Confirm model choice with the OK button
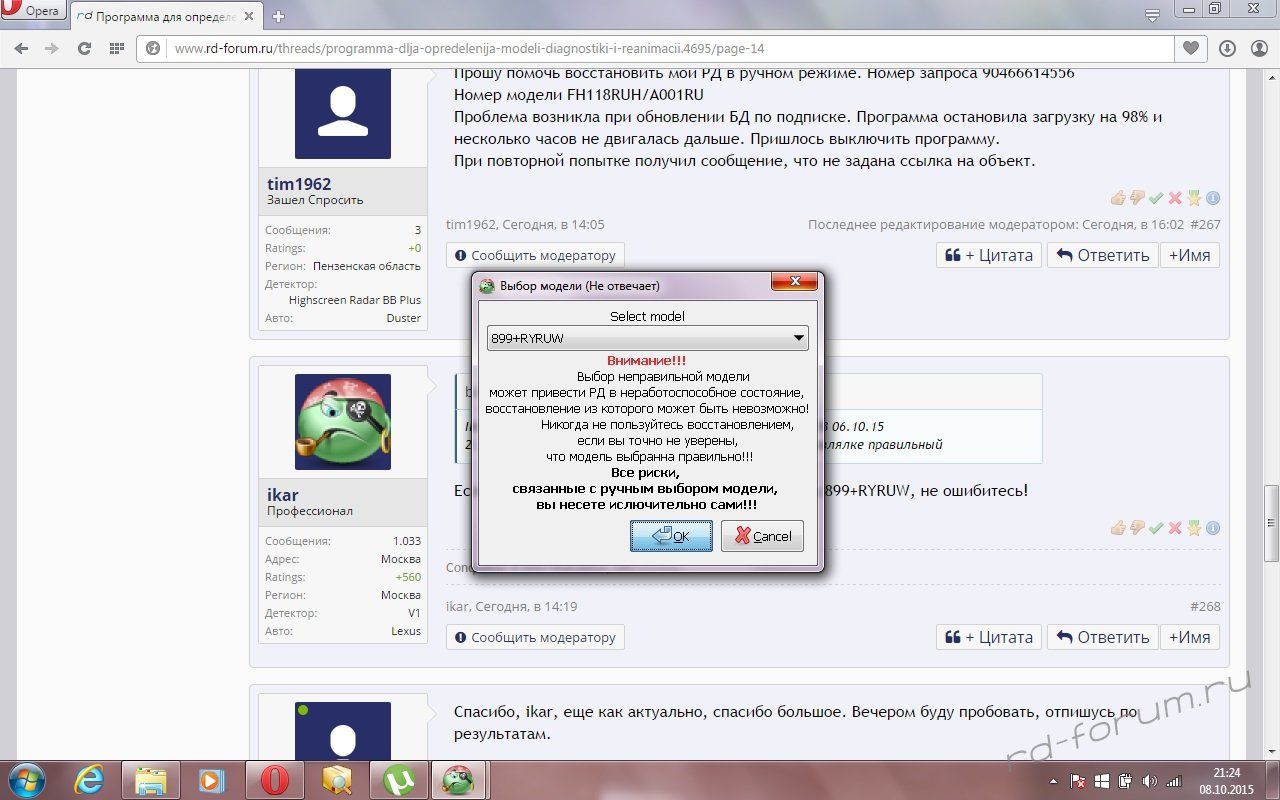The height and width of the screenshot is (800, 1280). (671, 536)
